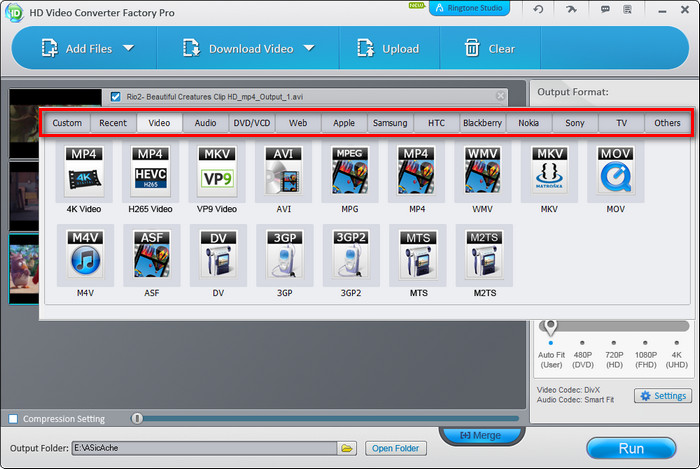Switch to the TV tab
The height and width of the screenshot is (469, 700).
(621, 123)
